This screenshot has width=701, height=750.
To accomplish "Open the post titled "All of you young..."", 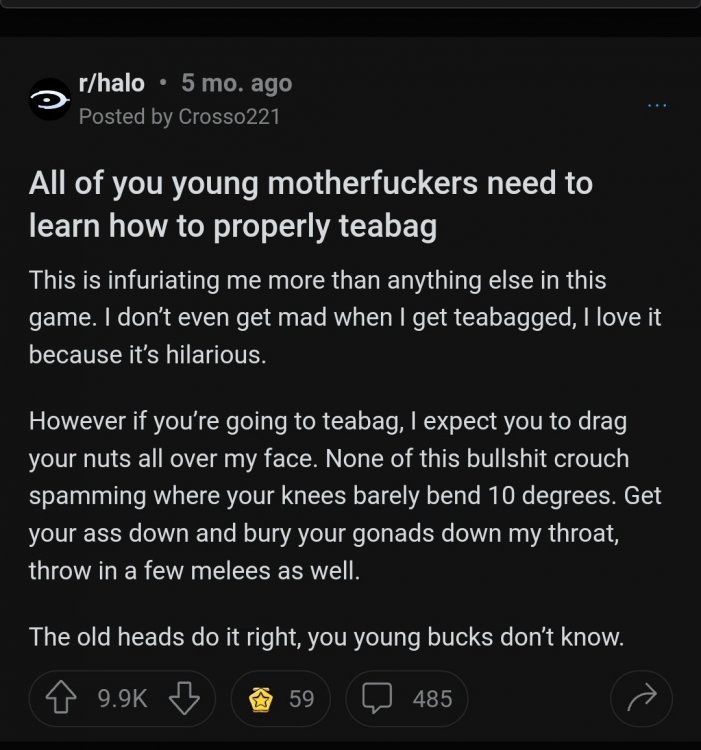I will 310,205.
